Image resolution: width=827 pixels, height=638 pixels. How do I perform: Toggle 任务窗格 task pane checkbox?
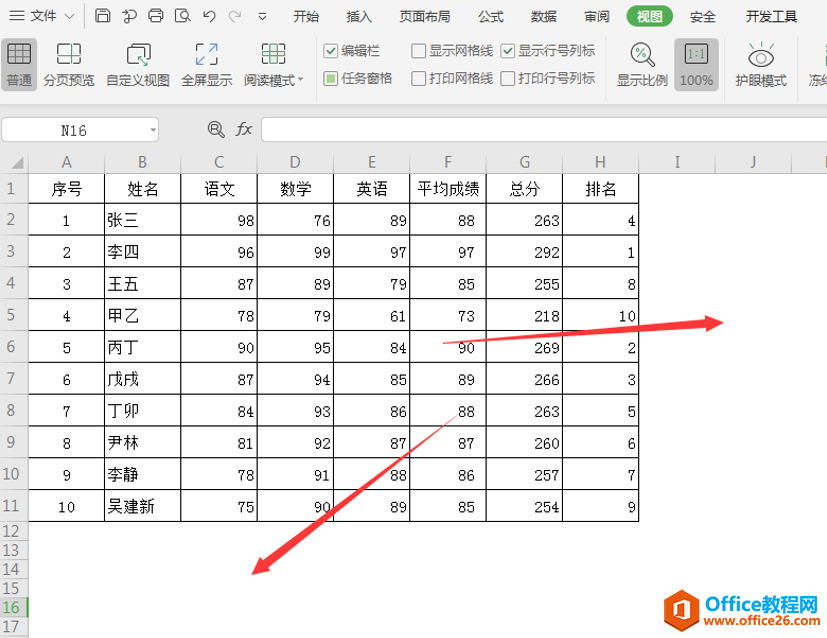(x=331, y=79)
